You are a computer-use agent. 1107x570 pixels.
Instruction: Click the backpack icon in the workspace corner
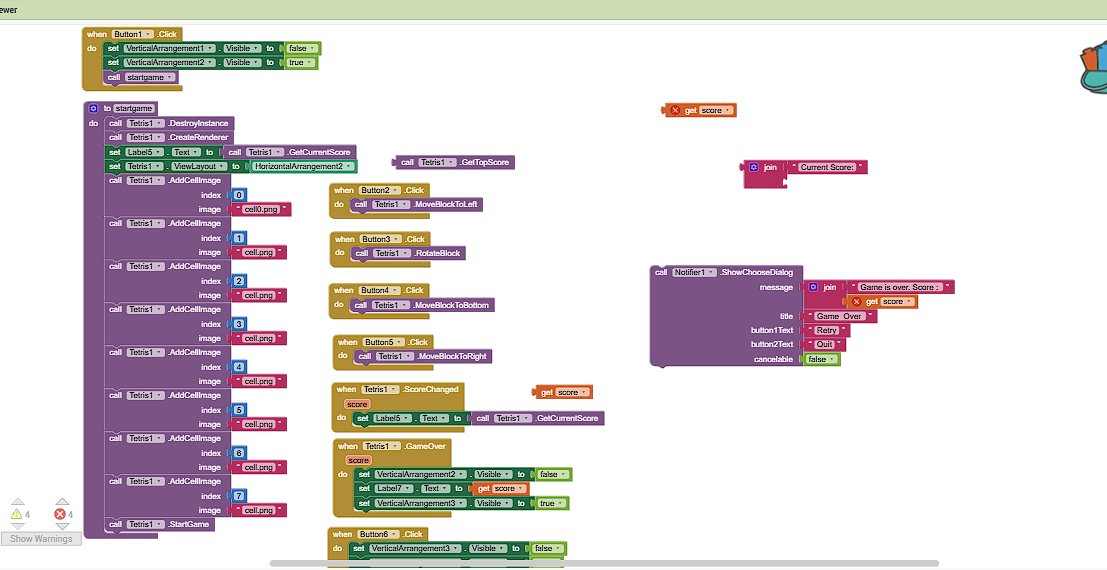tap(1093, 68)
